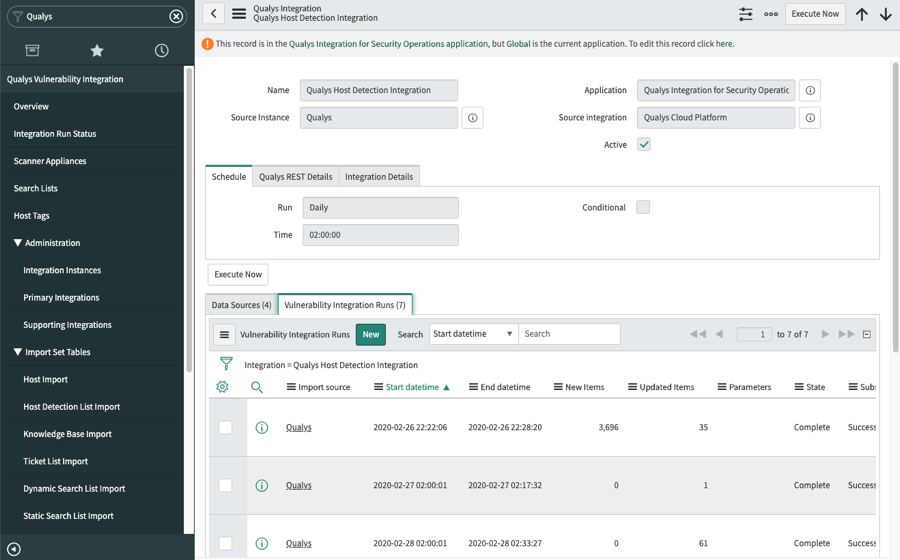900x560 pixels.
Task: Click the list Search text field
Action: (x=569, y=334)
